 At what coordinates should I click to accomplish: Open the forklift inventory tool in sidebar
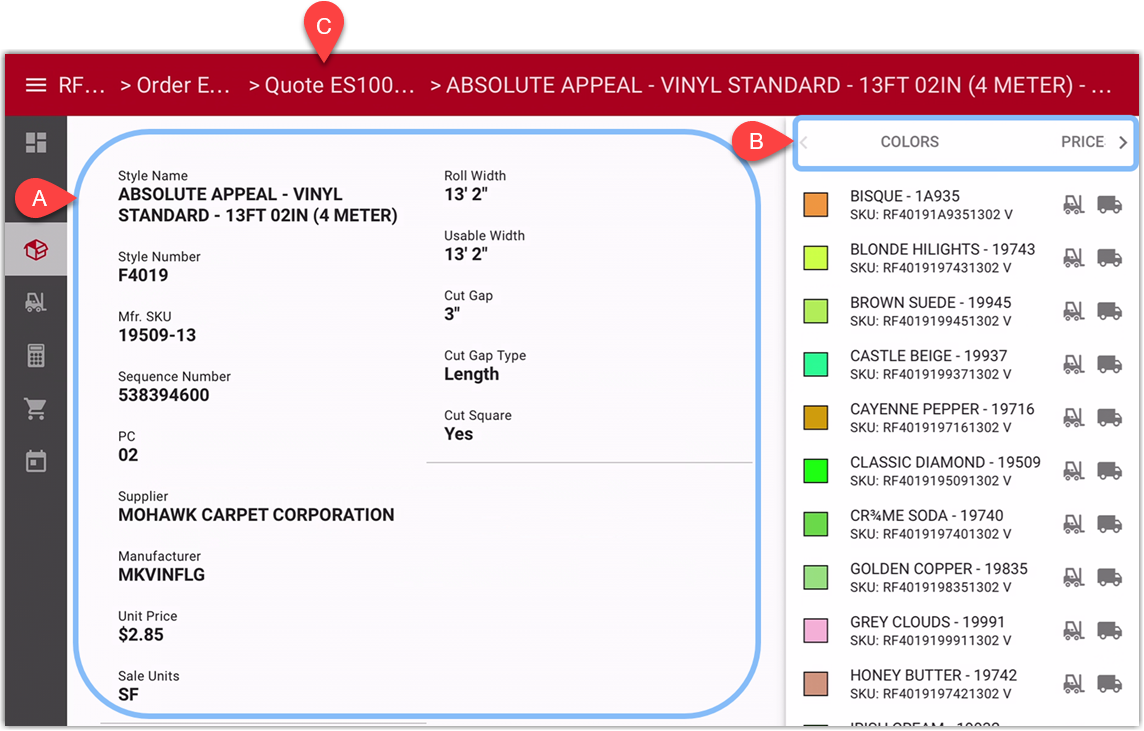coord(36,302)
